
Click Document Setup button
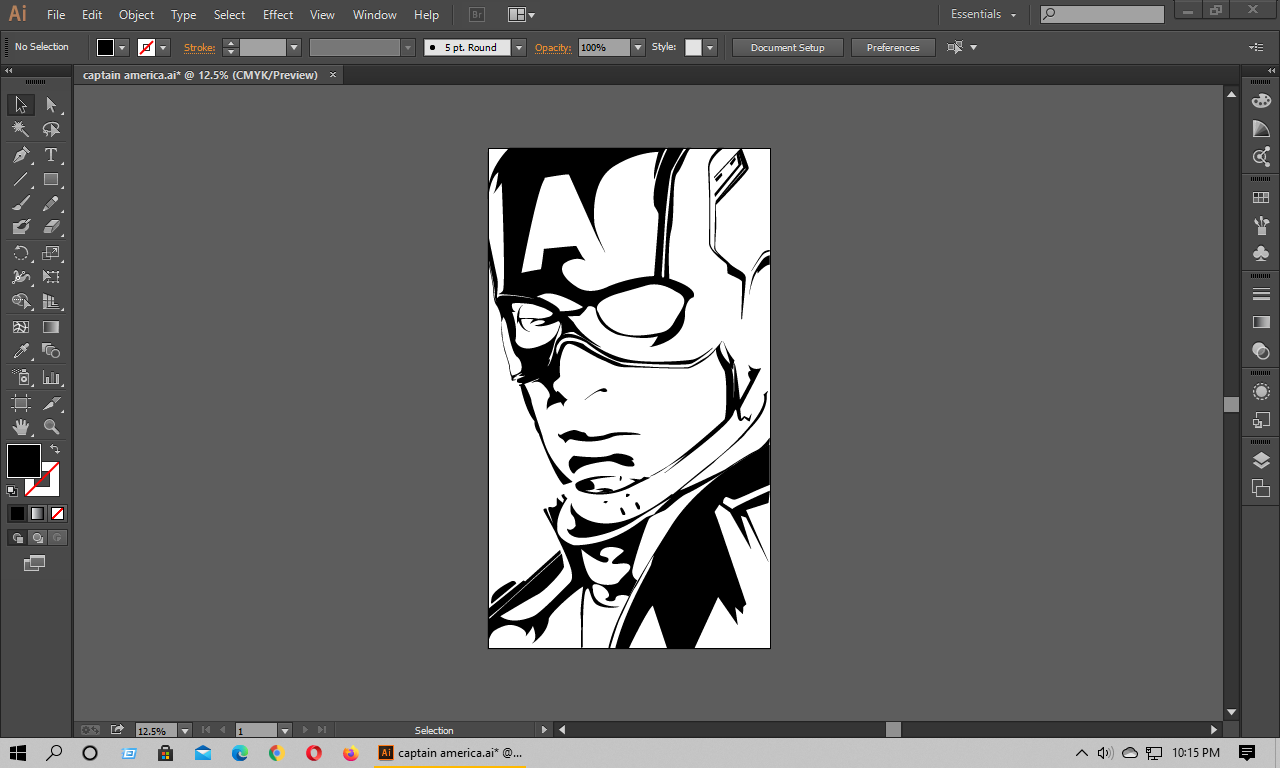point(788,47)
